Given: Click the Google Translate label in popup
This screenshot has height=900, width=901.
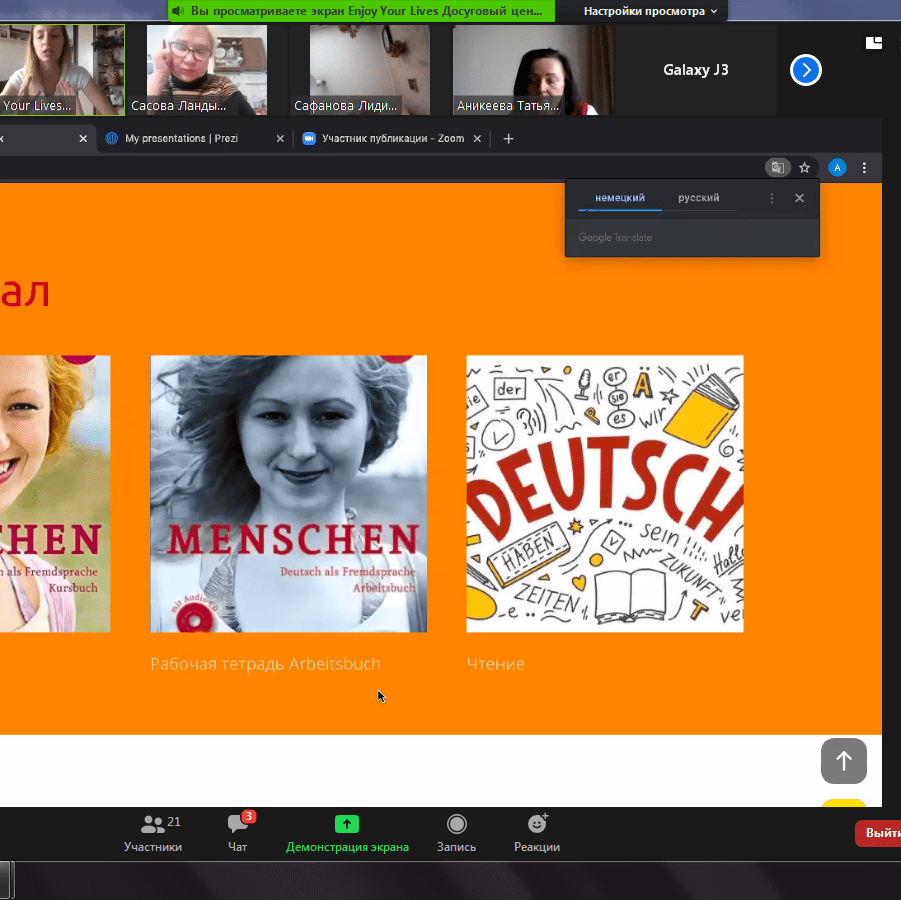Looking at the screenshot, I should (x=615, y=237).
